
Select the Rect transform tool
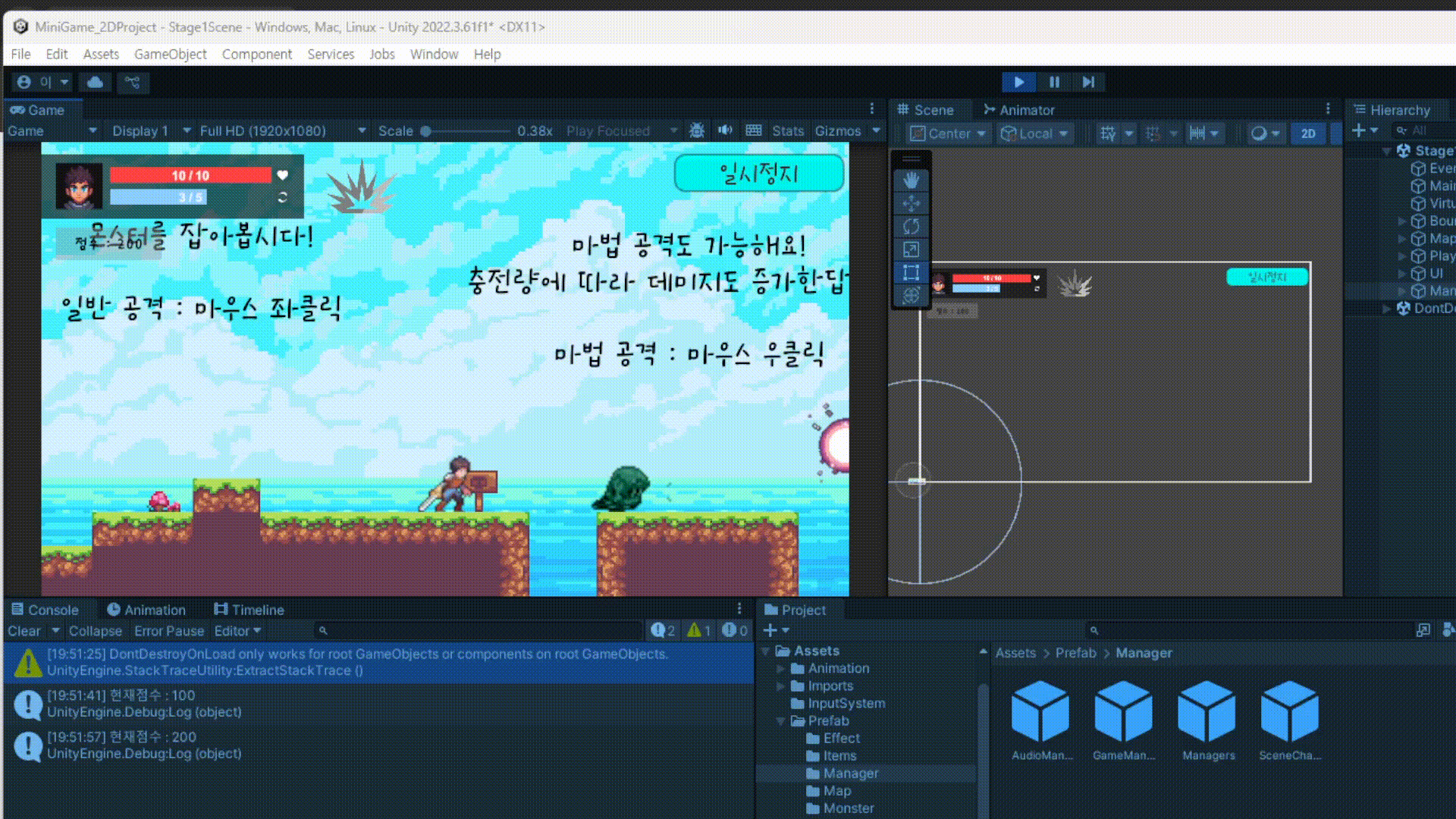911,272
